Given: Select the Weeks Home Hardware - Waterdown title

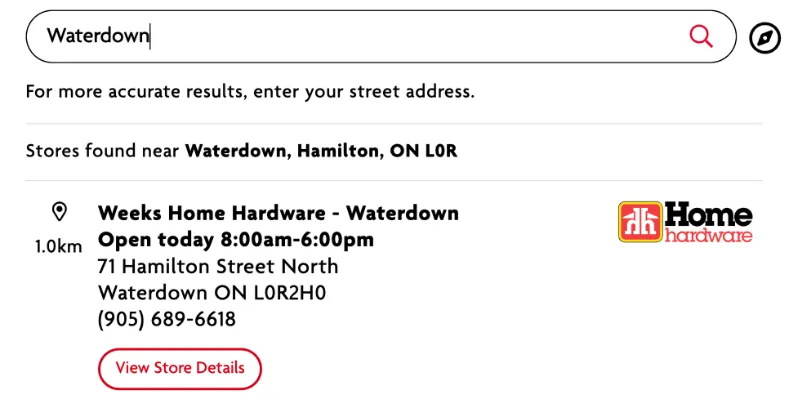Looking at the screenshot, I should pos(278,213).
